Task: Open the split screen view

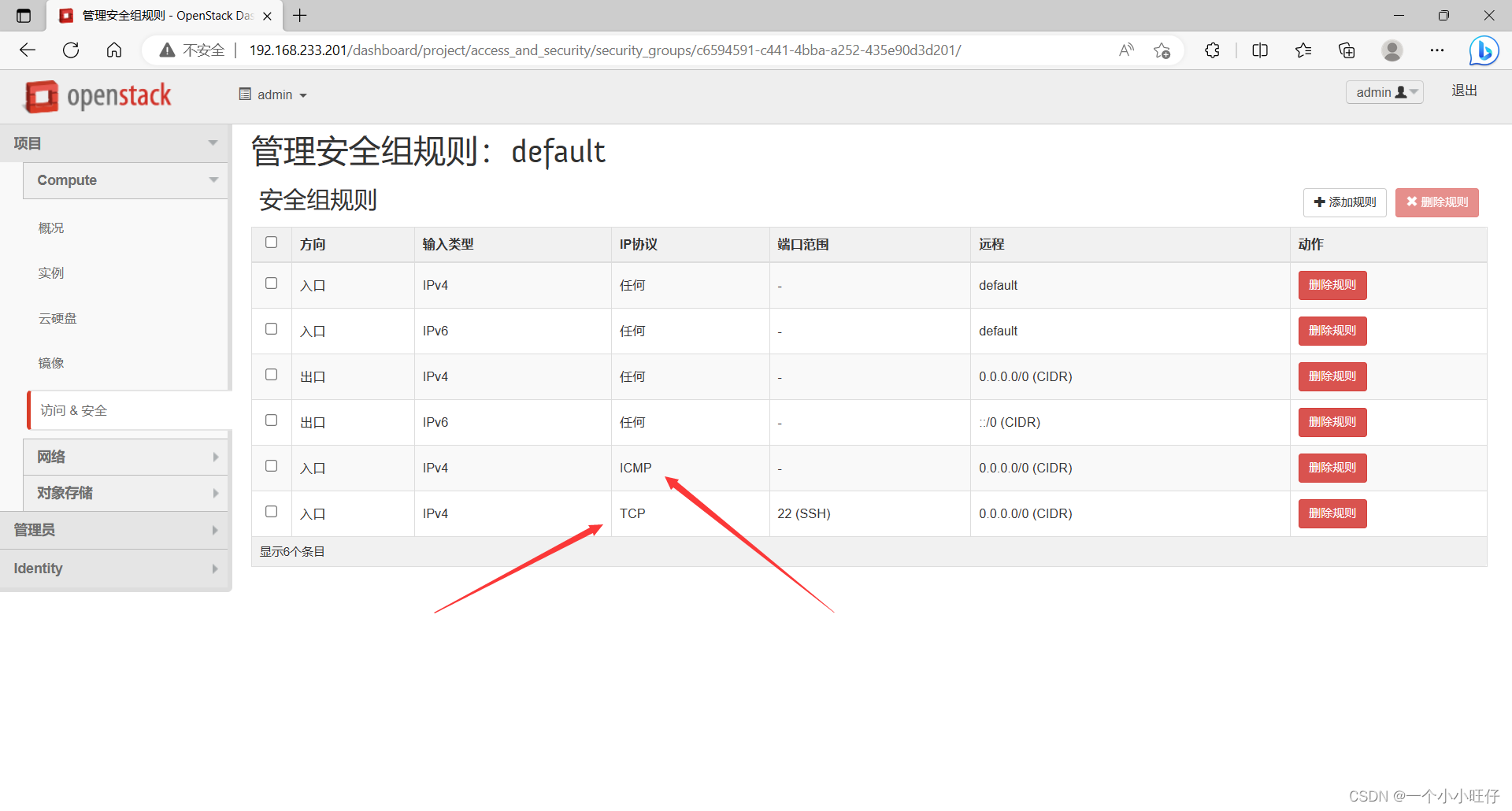Action: [x=1260, y=50]
